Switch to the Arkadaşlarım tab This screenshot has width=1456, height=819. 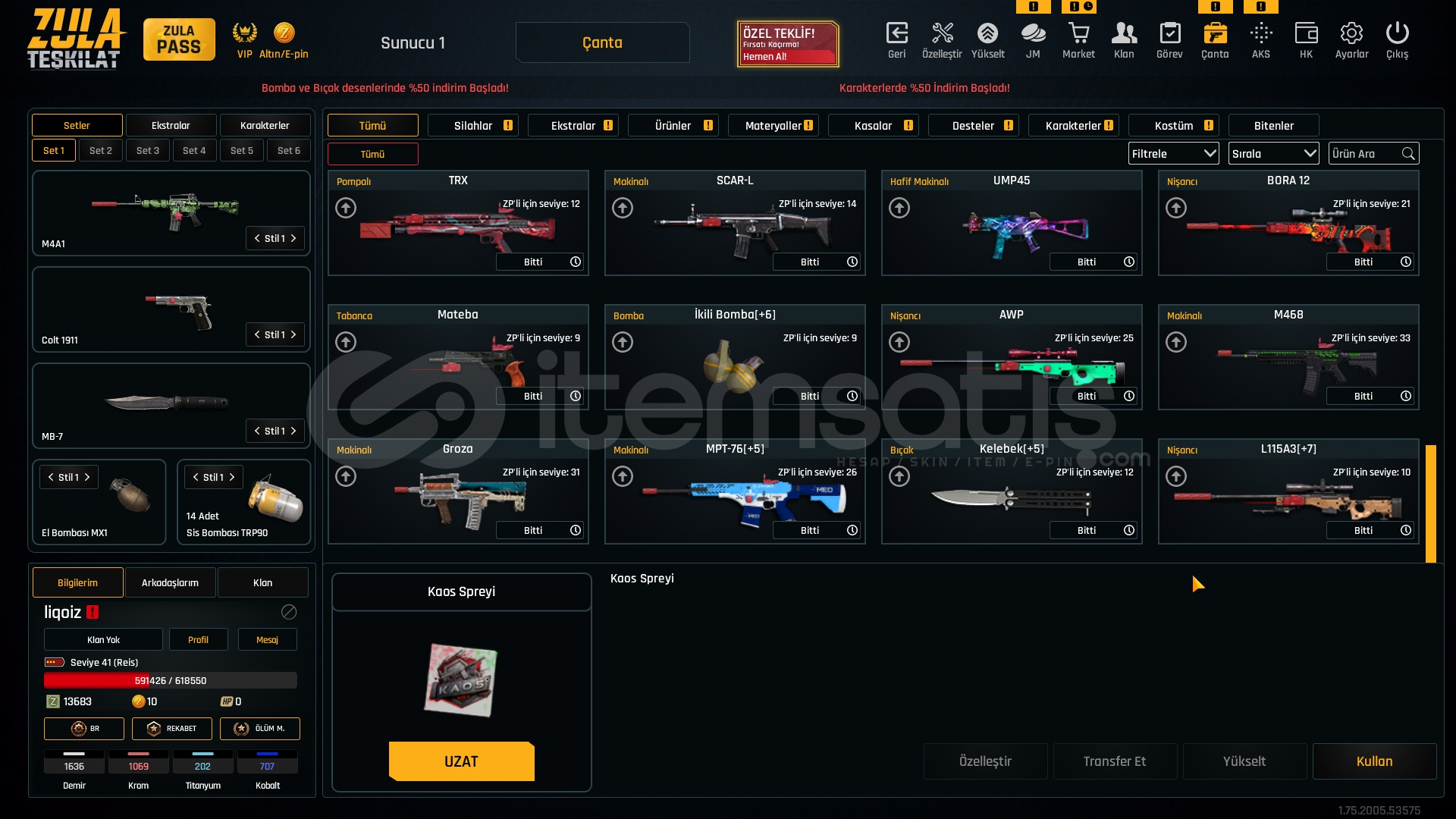tap(171, 582)
